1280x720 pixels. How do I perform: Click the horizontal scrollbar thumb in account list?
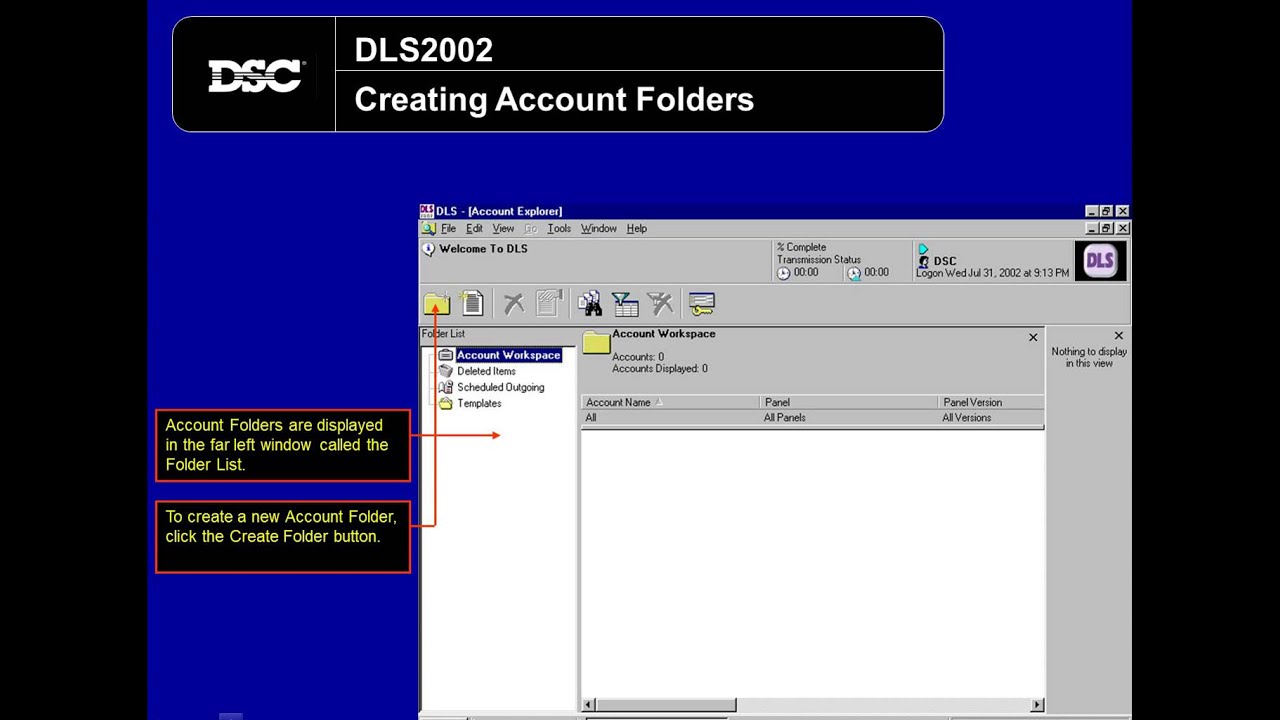coord(665,705)
